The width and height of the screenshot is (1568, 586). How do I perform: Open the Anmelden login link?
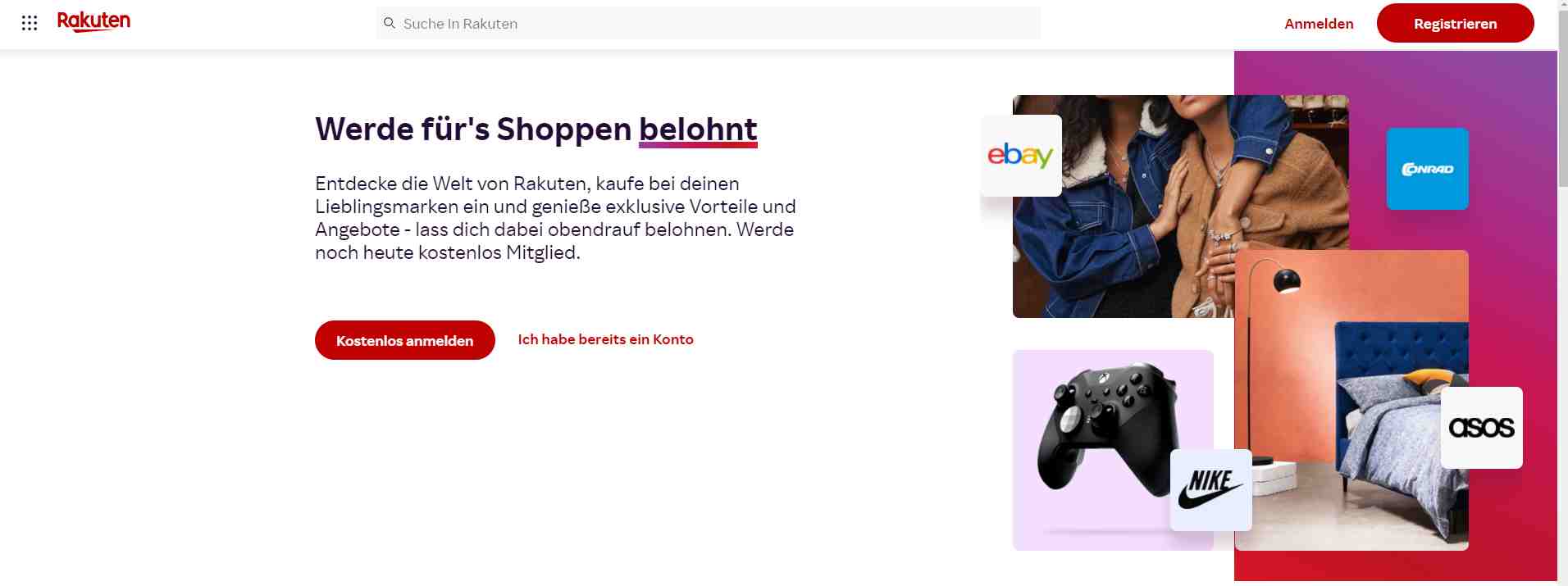(x=1319, y=24)
